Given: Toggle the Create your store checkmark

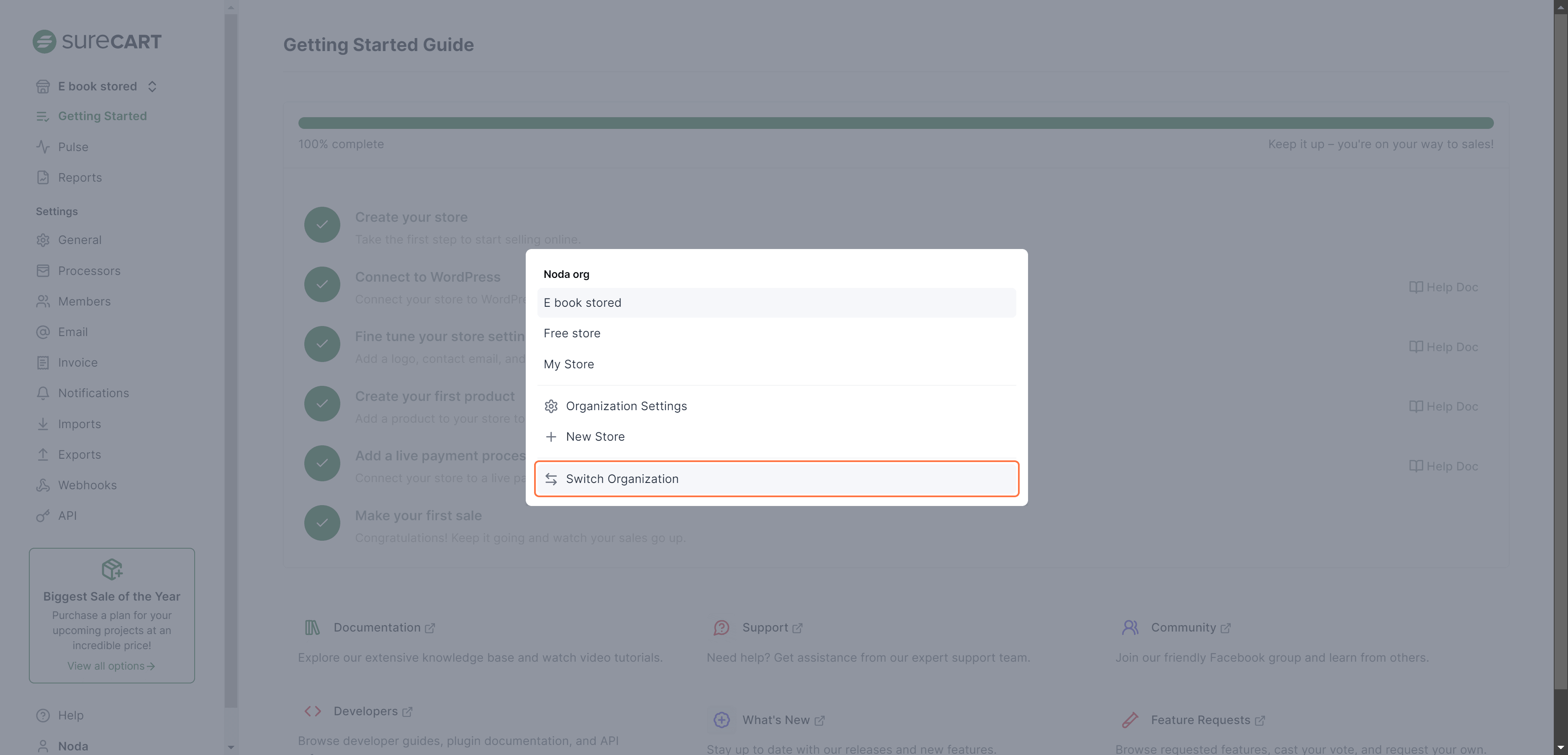Looking at the screenshot, I should (x=322, y=224).
